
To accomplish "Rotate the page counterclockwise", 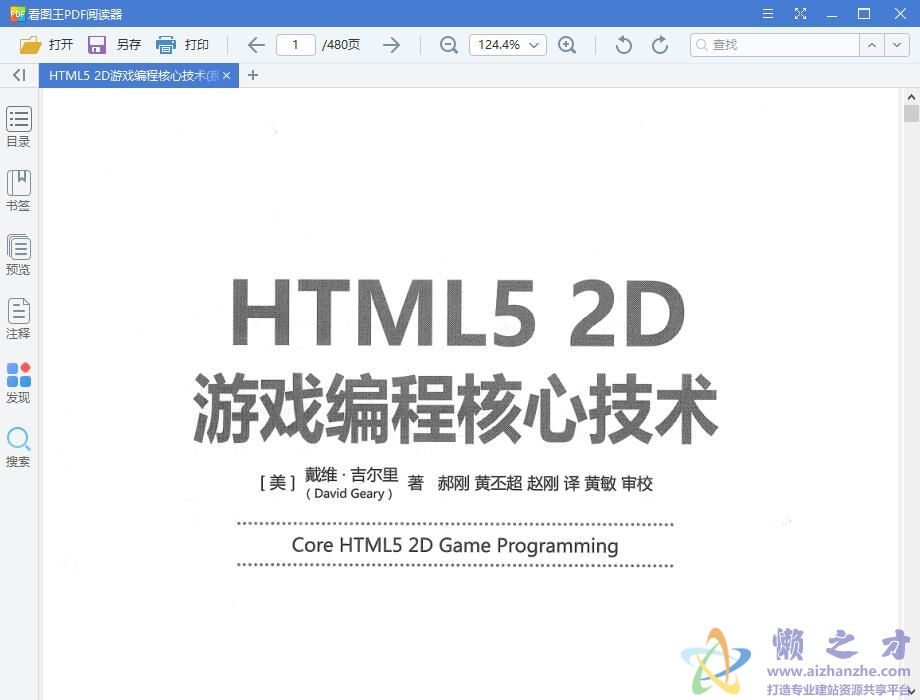I will pyautogui.click(x=621, y=45).
